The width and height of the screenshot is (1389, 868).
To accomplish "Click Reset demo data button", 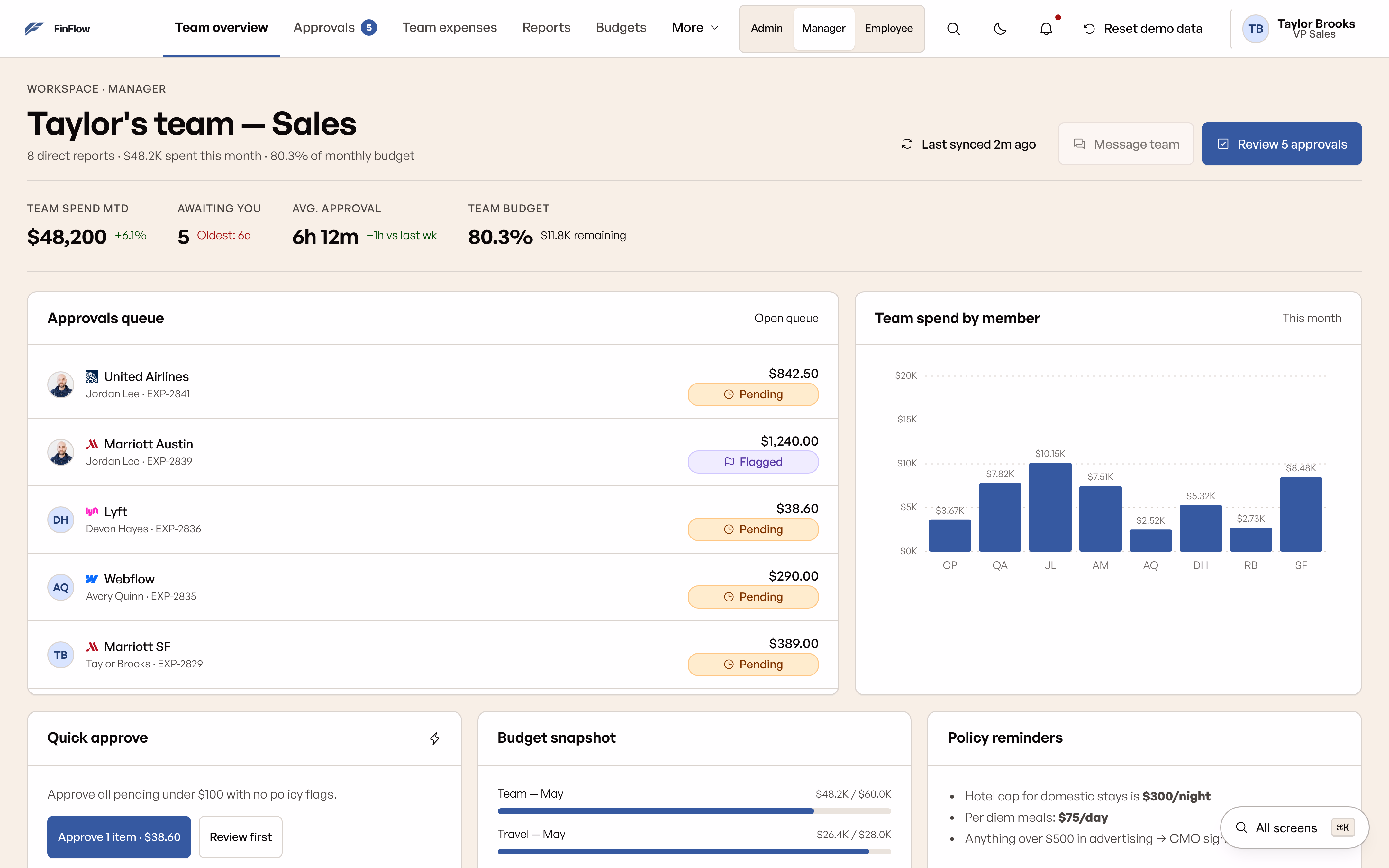I will 1142,29.
